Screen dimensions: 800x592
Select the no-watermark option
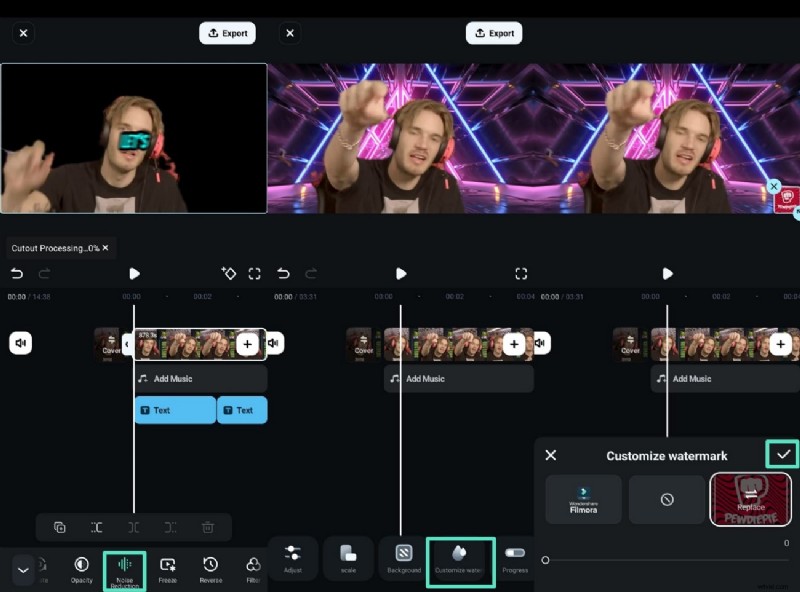pos(667,499)
